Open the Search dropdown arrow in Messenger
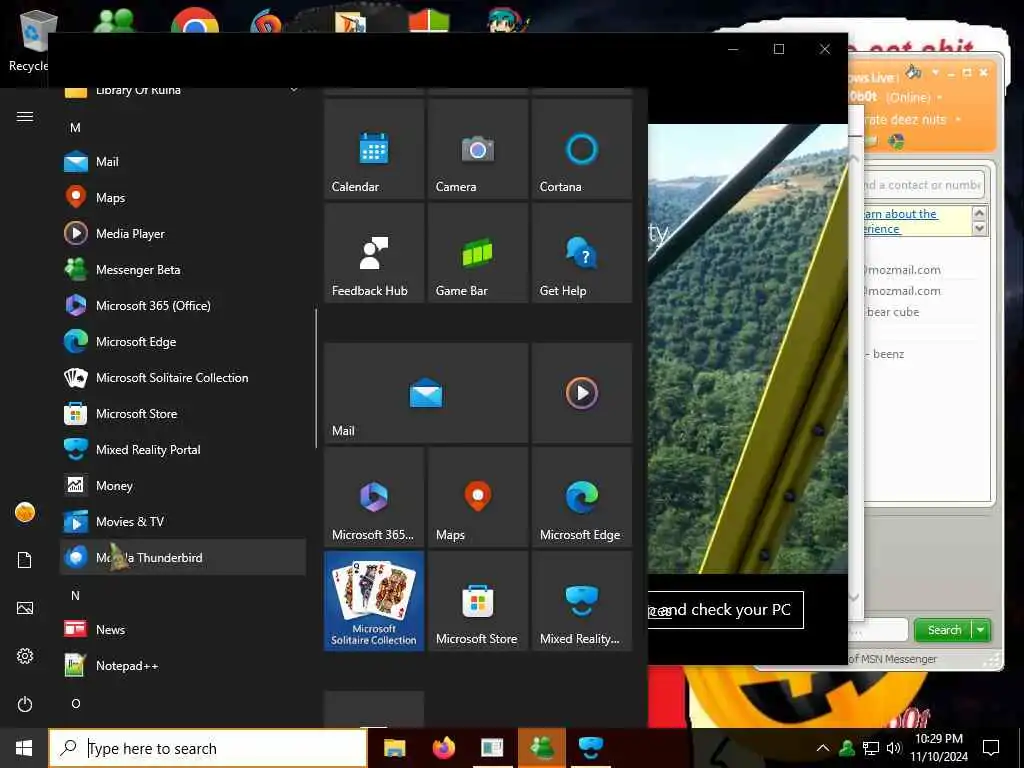Image resolution: width=1024 pixels, height=768 pixels. point(981,630)
